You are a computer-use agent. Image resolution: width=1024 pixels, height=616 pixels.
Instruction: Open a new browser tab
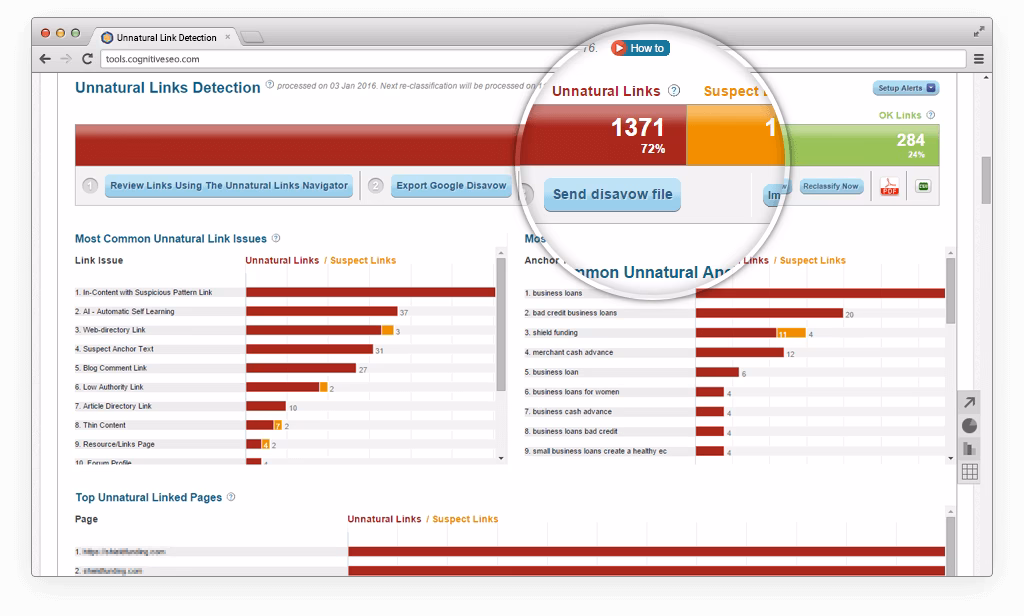[x=252, y=38]
